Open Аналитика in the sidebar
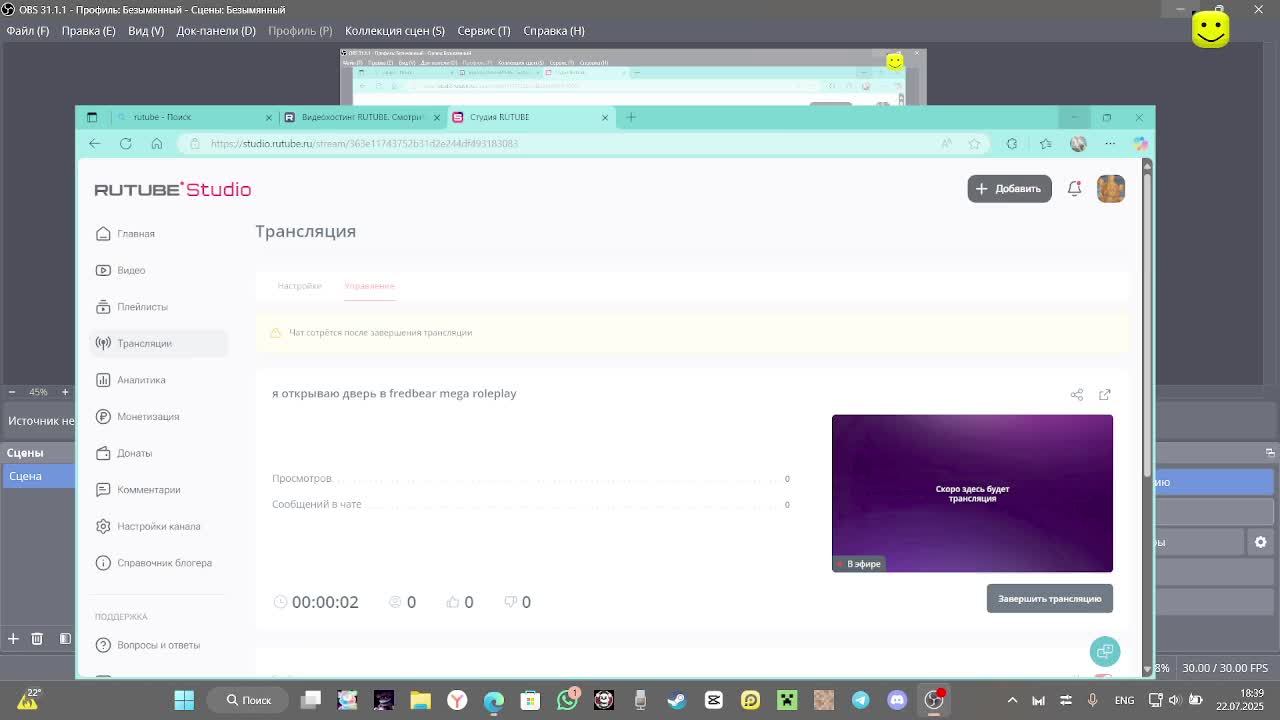This screenshot has height=720, width=1280. pos(131,380)
